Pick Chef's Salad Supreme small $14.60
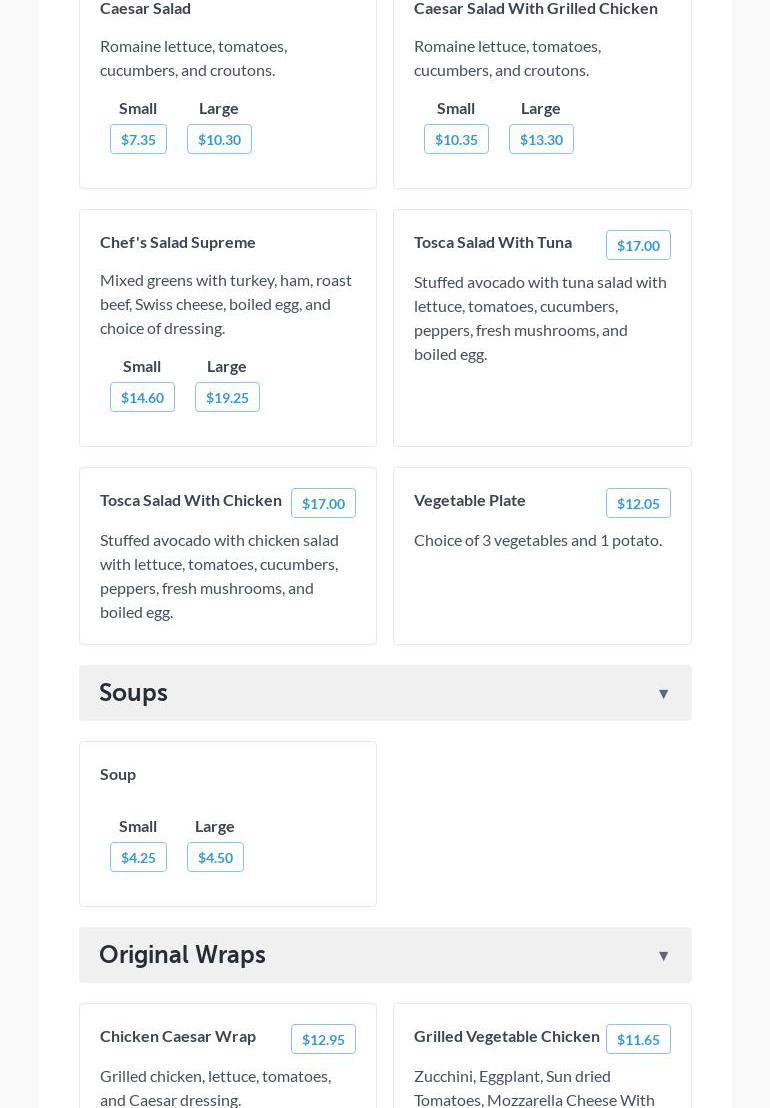The image size is (770, 1108). [142, 397]
